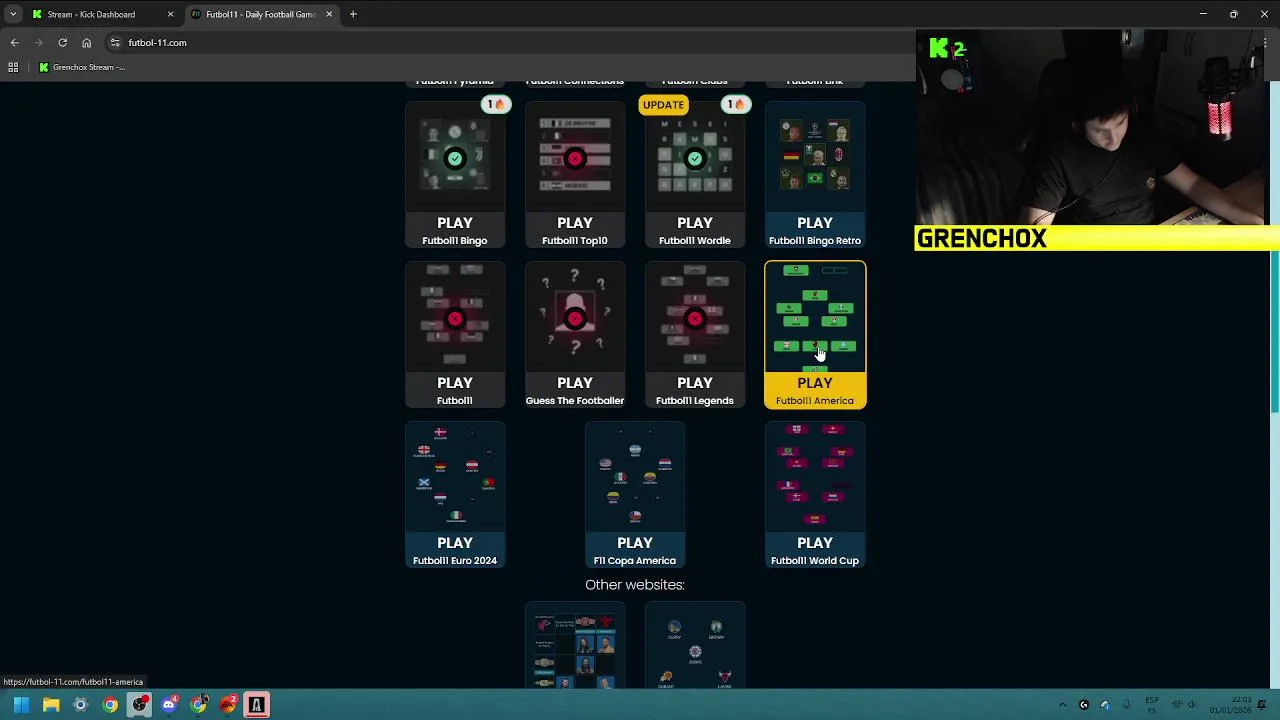This screenshot has width=1280, height=720.
Task: Click the green checkmark on Wordle card
Action: coord(695,158)
